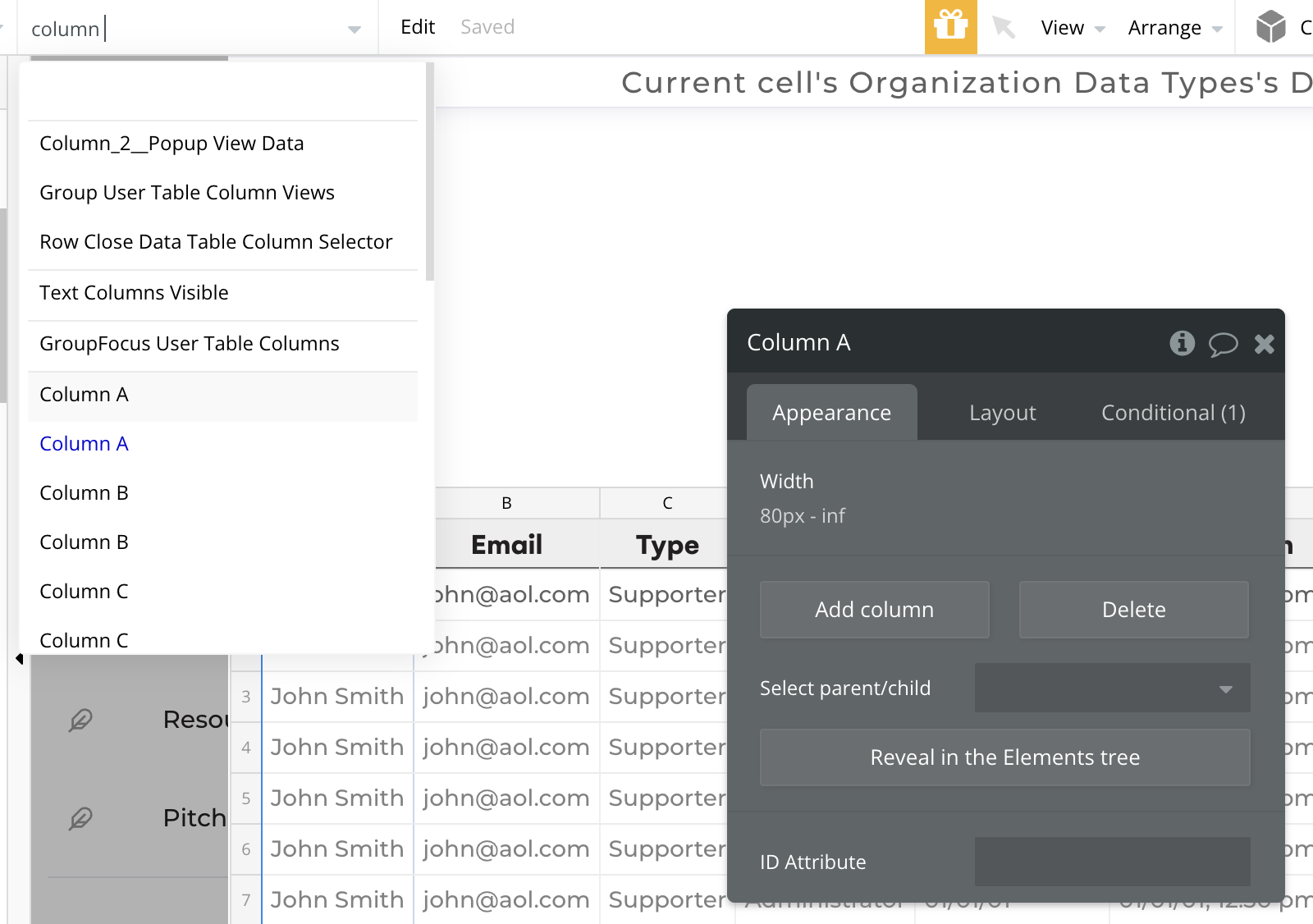The image size is (1313, 924).
Task: Open the comment bubble in Column A panel
Action: point(1223,344)
